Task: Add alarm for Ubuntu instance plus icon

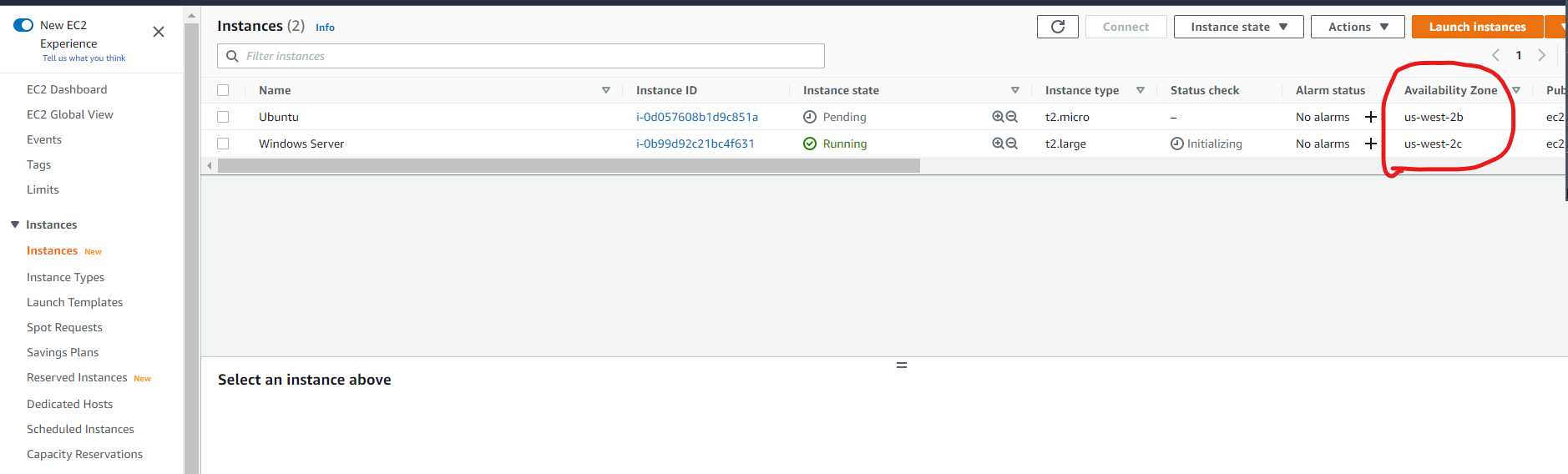Action: point(1371,117)
